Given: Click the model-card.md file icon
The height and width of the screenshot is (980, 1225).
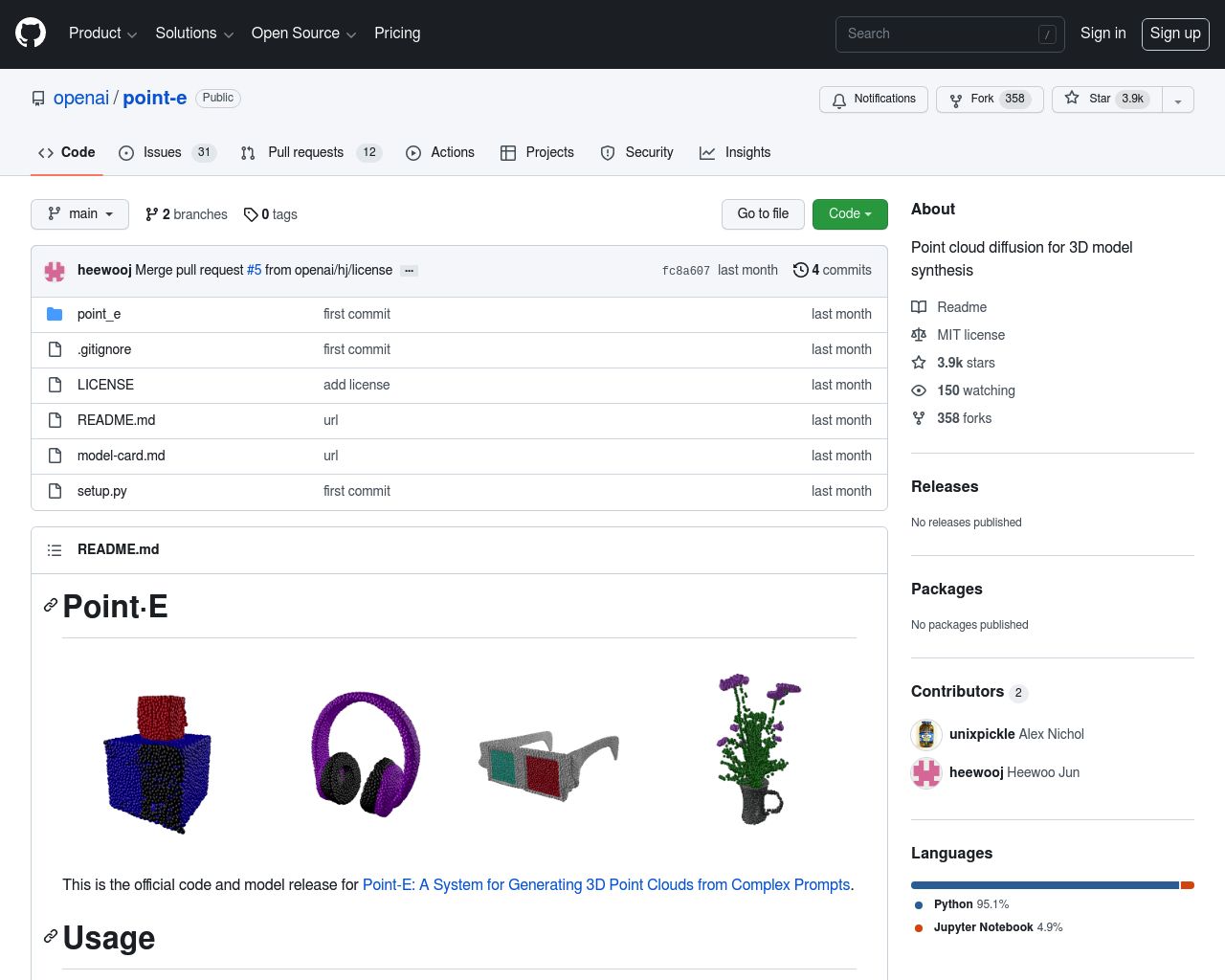Looking at the screenshot, I should (x=55, y=456).
